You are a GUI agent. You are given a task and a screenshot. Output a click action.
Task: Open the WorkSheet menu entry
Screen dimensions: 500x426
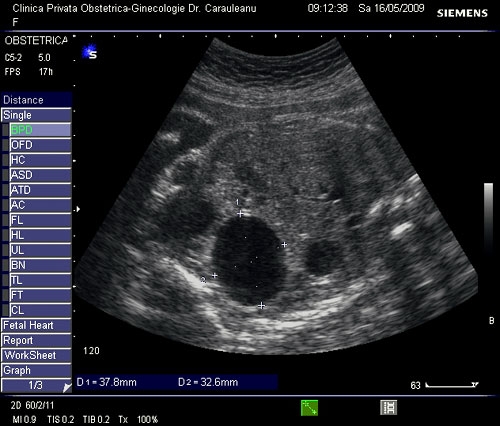(x=36, y=355)
